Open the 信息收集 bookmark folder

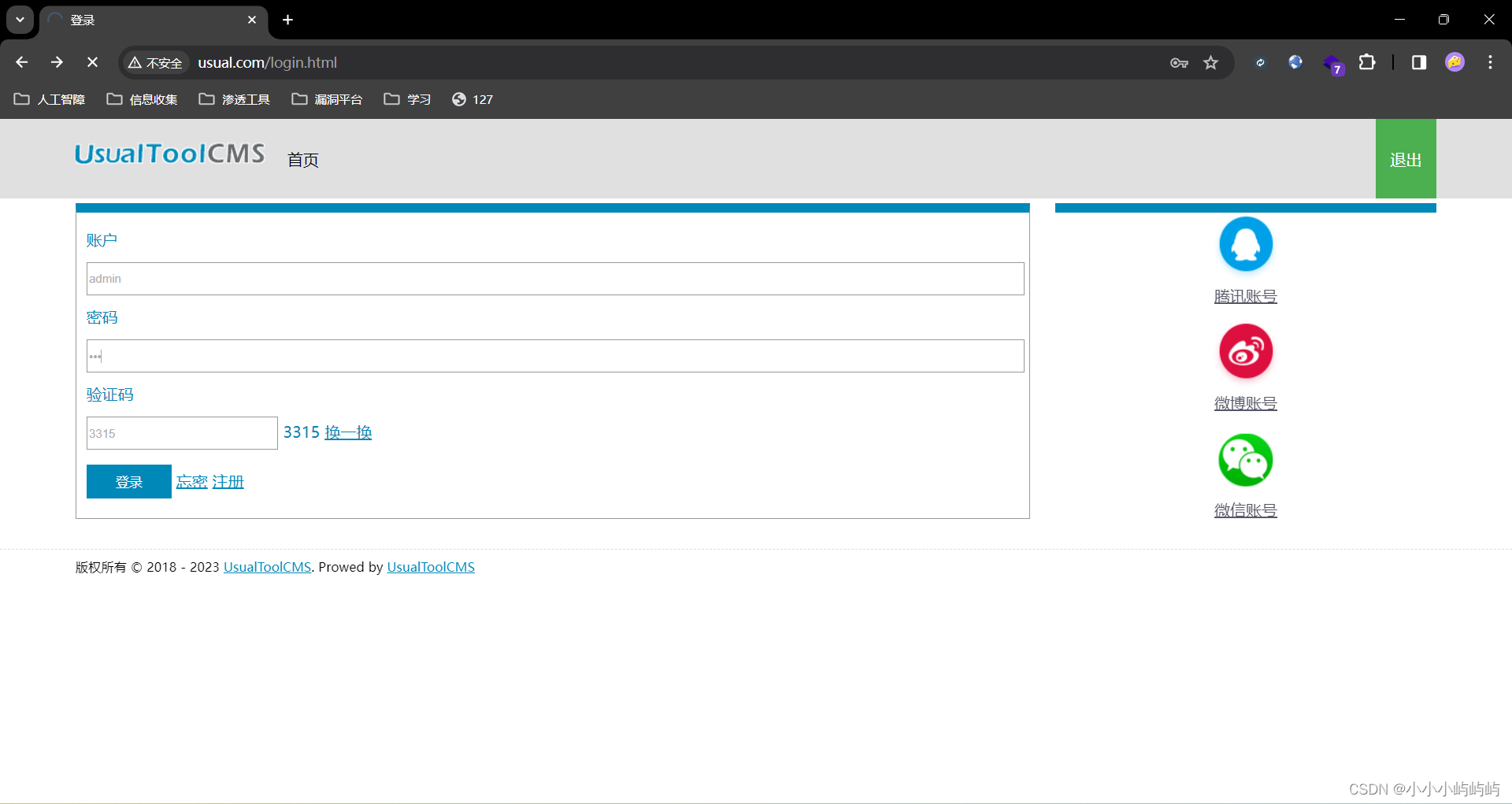click(143, 99)
